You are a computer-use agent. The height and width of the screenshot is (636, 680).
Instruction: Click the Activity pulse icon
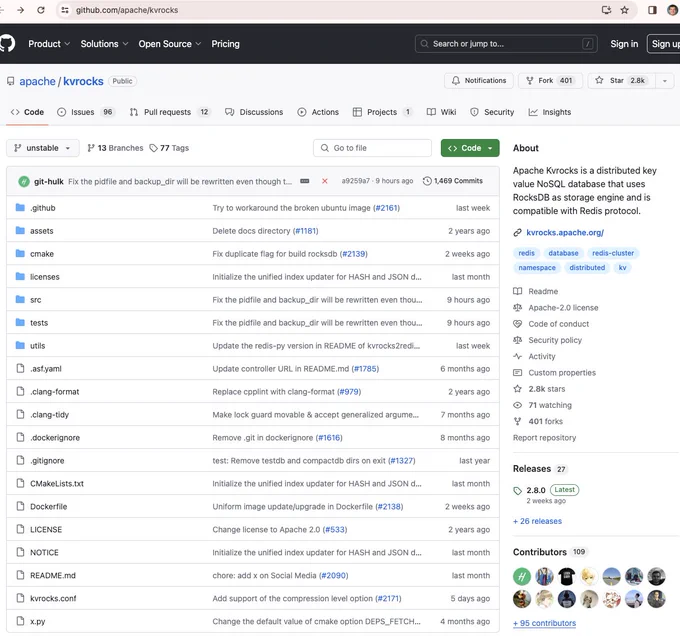click(517, 356)
